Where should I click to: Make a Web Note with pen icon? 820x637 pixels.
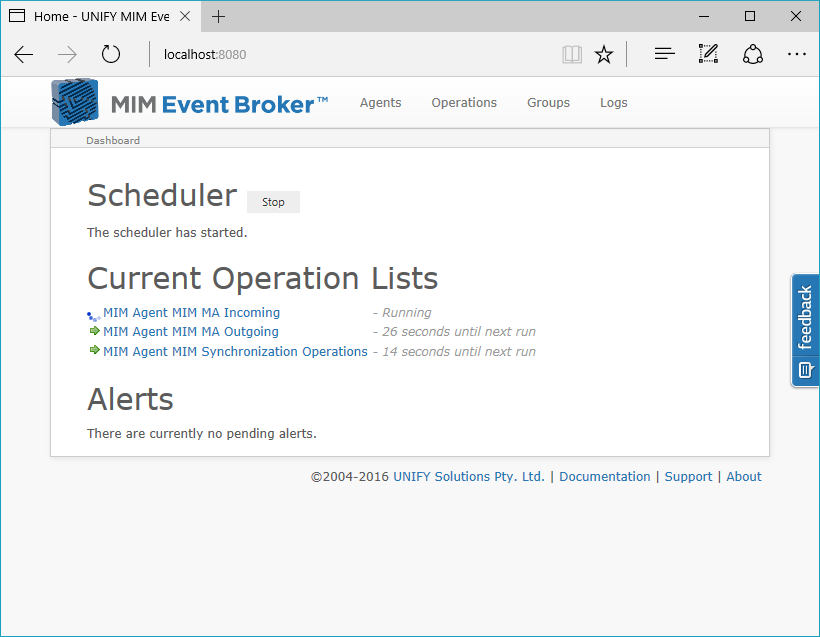[x=709, y=54]
